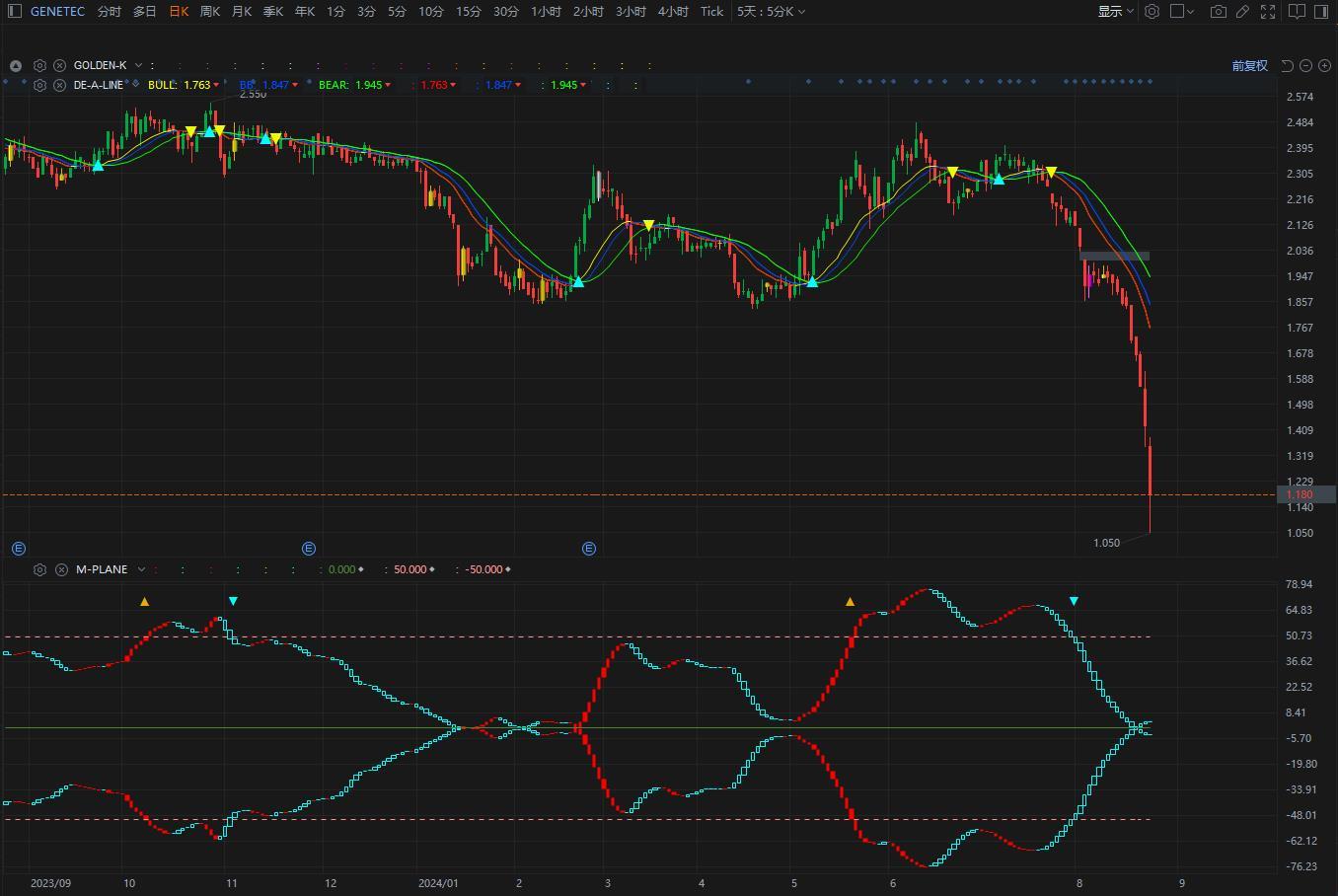Expand the M-PLANE dropdown chevron
1338x896 pixels.
[x=141, y=569]
